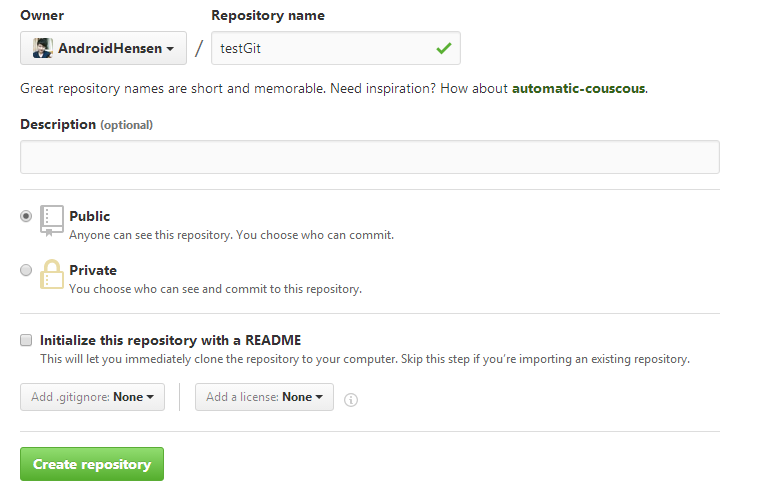Enable Initialize this repository with a README

pos(26,340)
